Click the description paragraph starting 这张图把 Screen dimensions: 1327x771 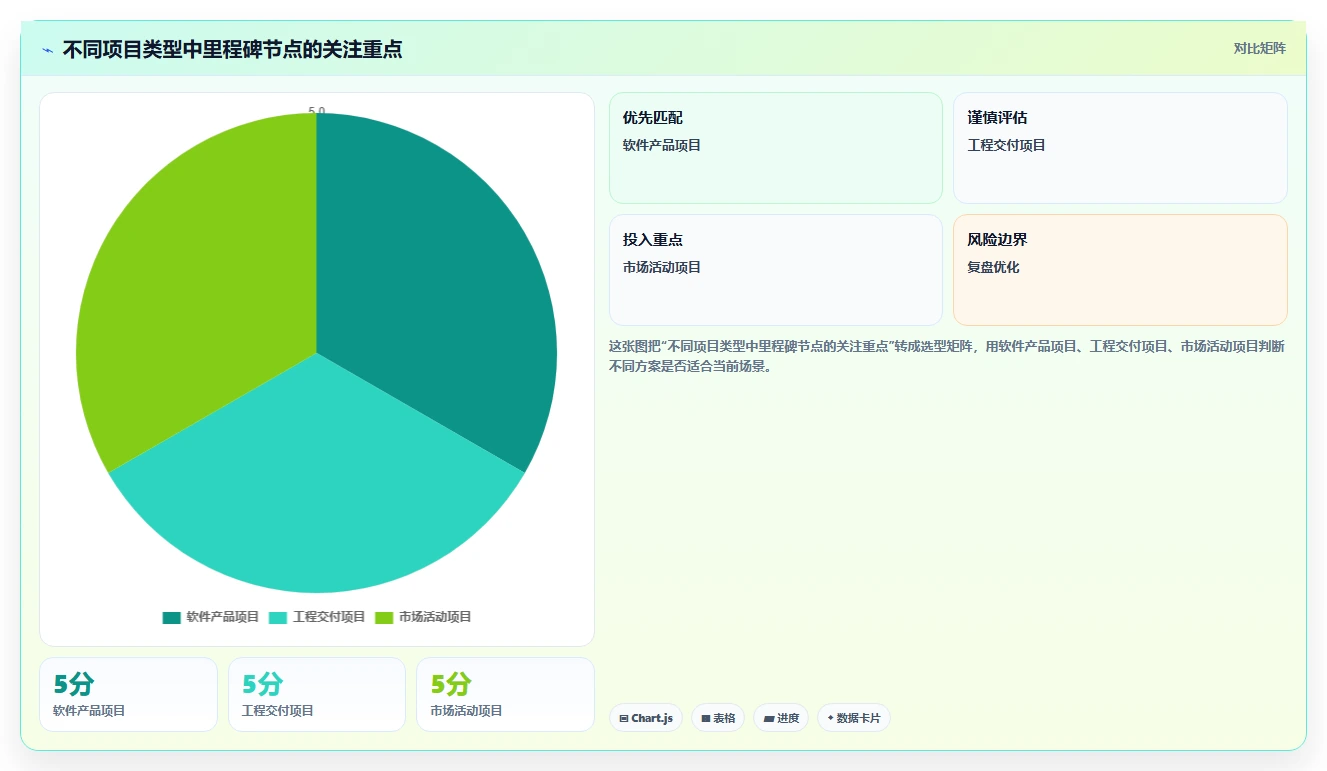[x=947, y=356]
